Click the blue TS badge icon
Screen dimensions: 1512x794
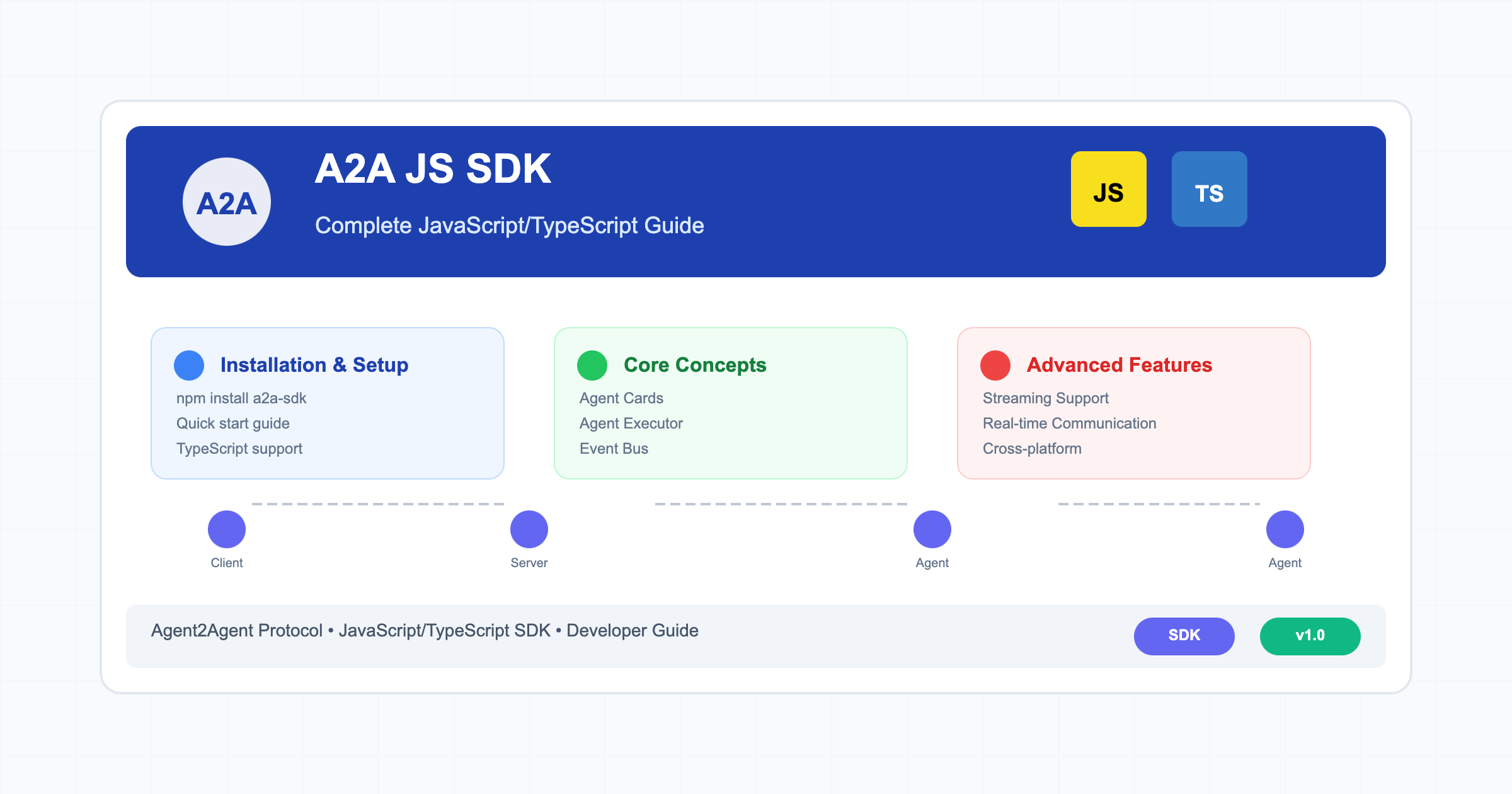pyautogui.click(x=1209, y=189)
